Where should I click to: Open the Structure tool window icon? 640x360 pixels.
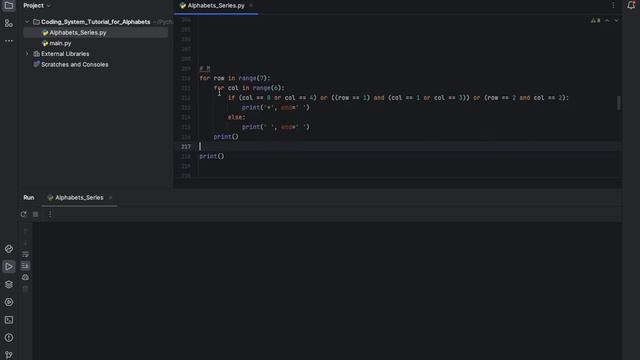(x=9, y=23)
